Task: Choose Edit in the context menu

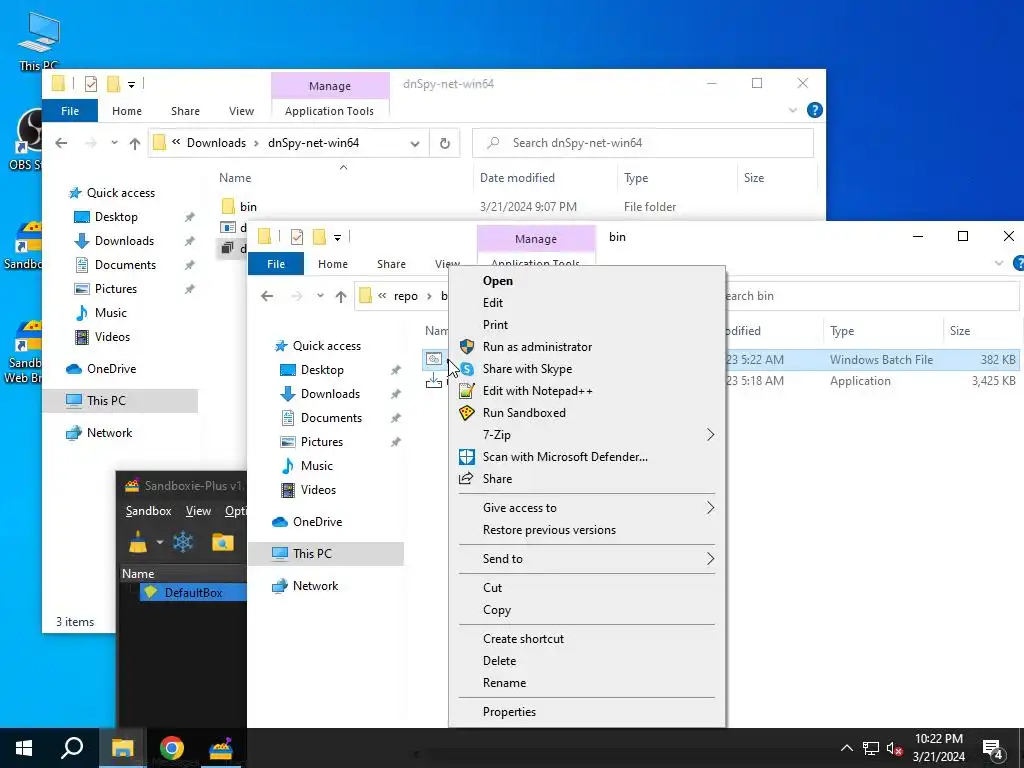Action: (x=587, y=303)
